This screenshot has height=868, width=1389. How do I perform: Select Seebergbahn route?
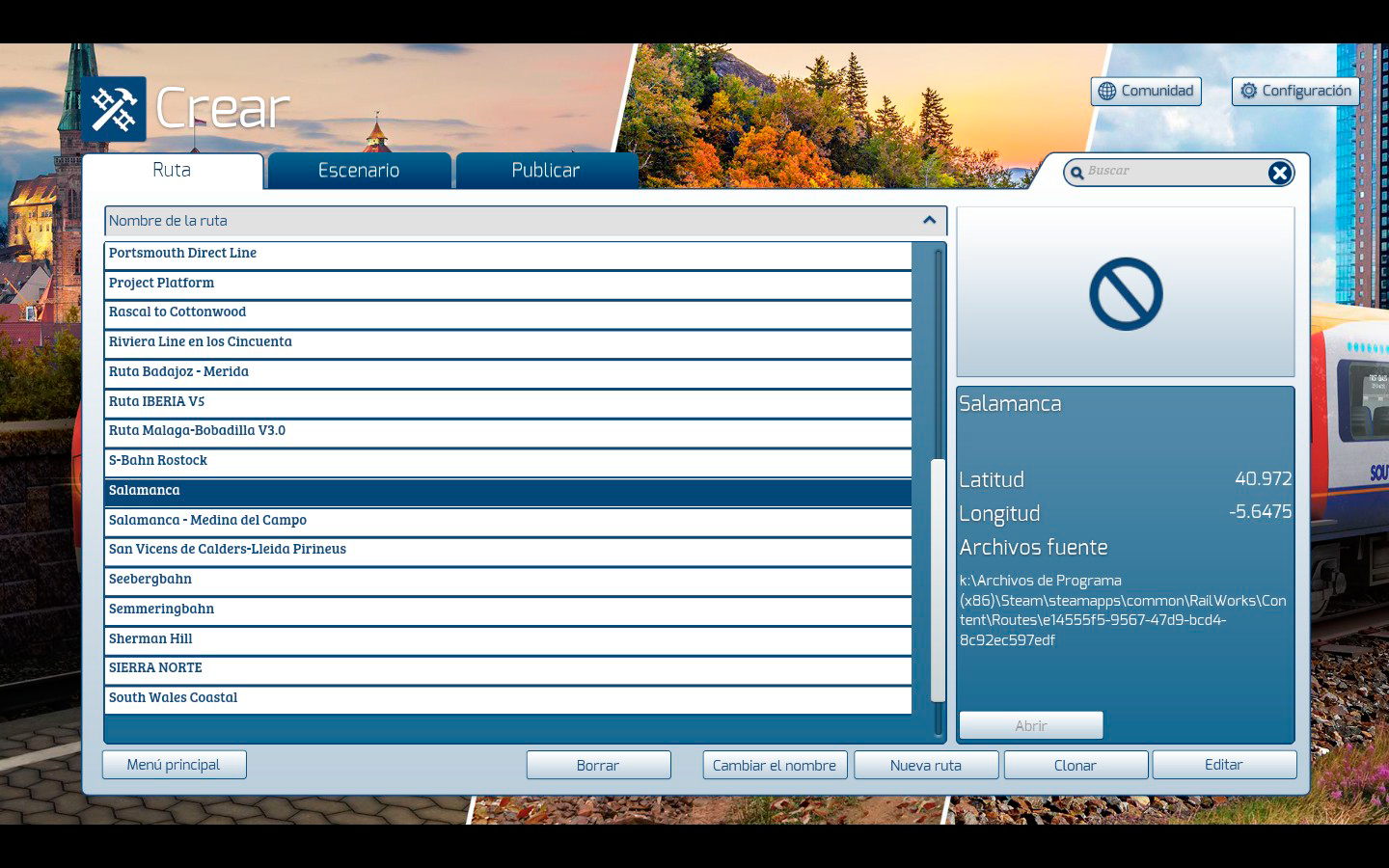pyautogui.click(x=508, y=580)
